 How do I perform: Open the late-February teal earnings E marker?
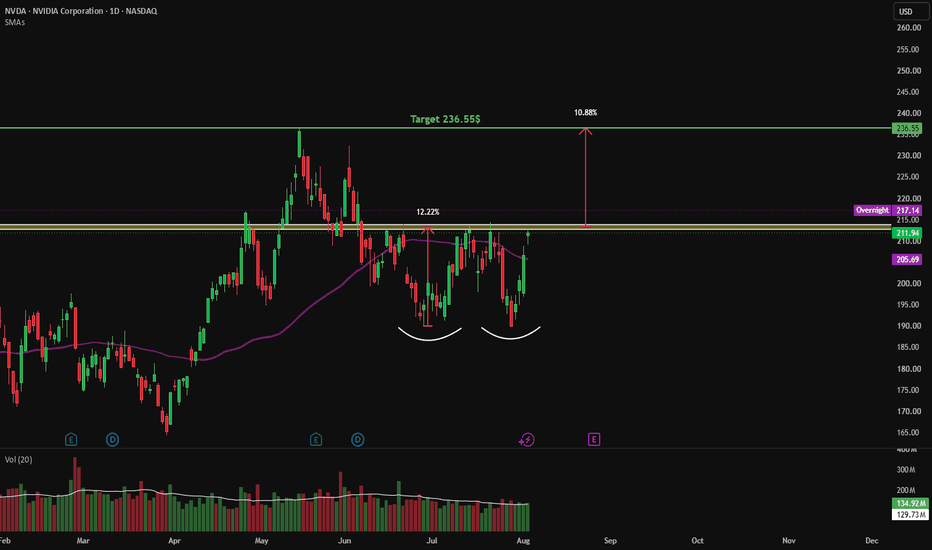tap(71, 440)
